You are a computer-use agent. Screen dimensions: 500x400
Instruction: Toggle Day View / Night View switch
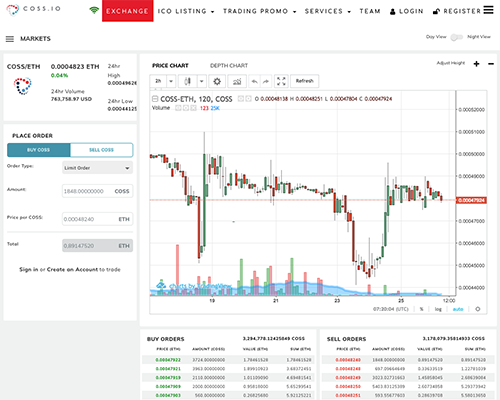click(457, 37)
